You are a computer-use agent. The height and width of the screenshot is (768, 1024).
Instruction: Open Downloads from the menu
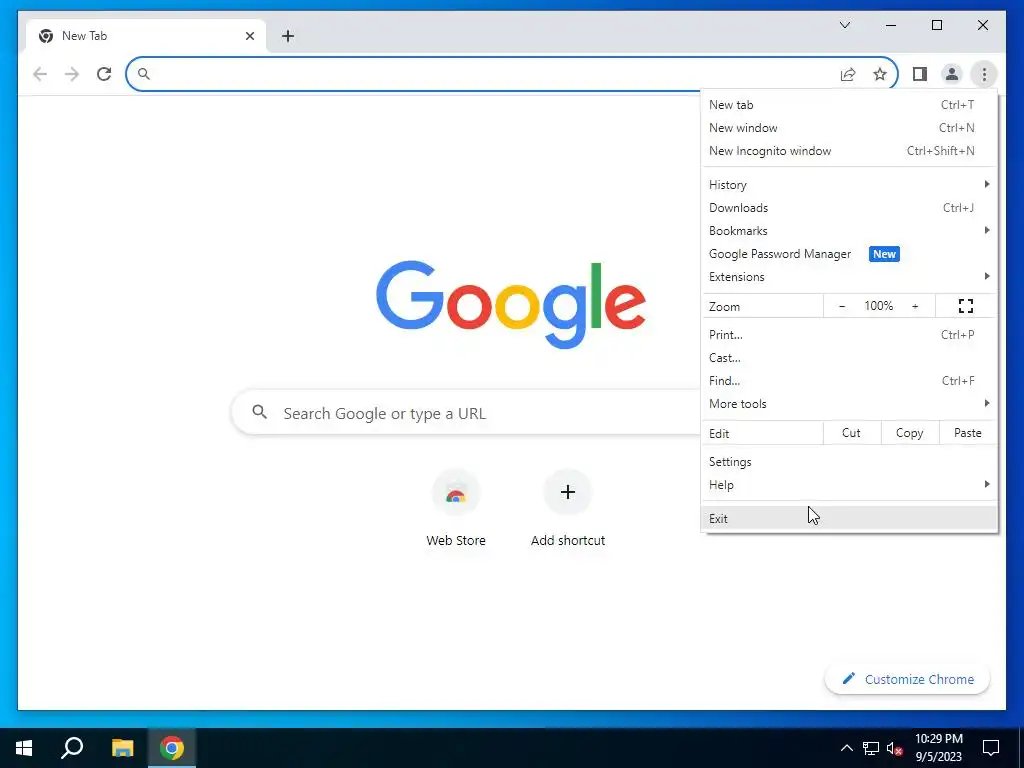click(849, 208)
